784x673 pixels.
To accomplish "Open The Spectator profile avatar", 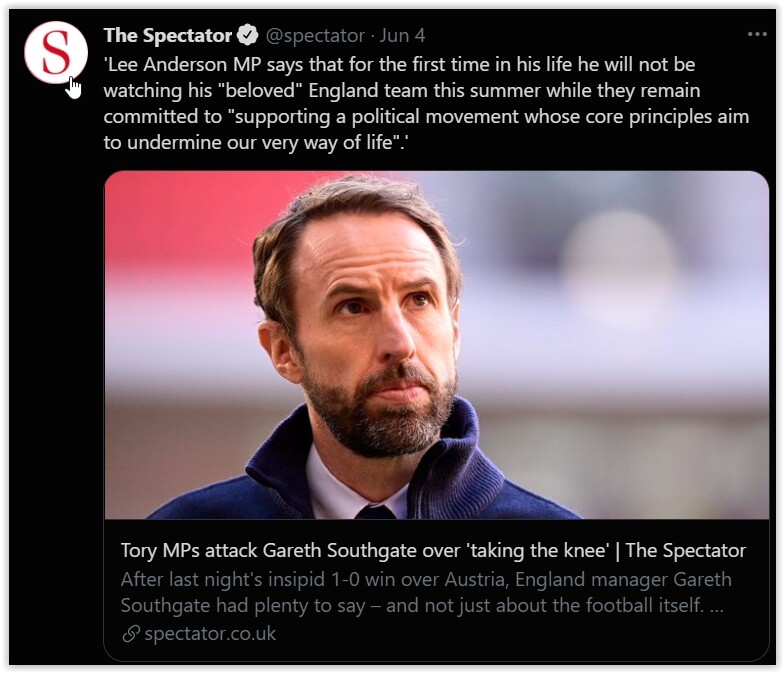I will point(55,53).
